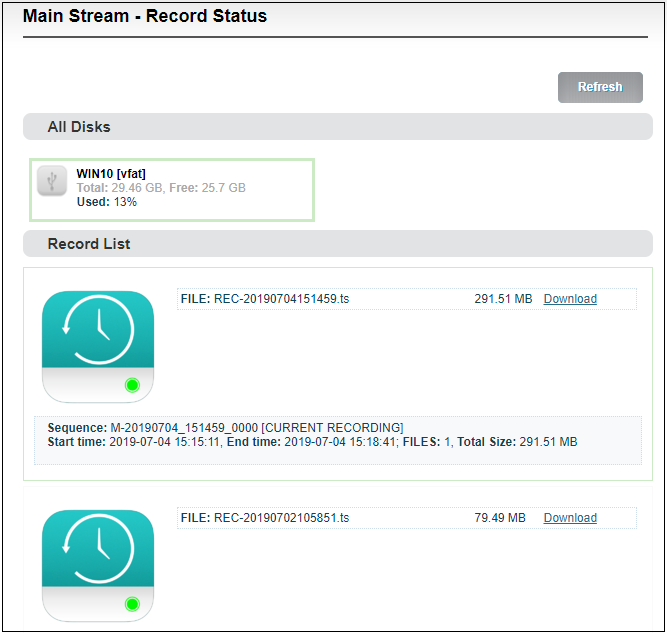Click the green status dot for REC-20190704151459.ts

point(132,385)
